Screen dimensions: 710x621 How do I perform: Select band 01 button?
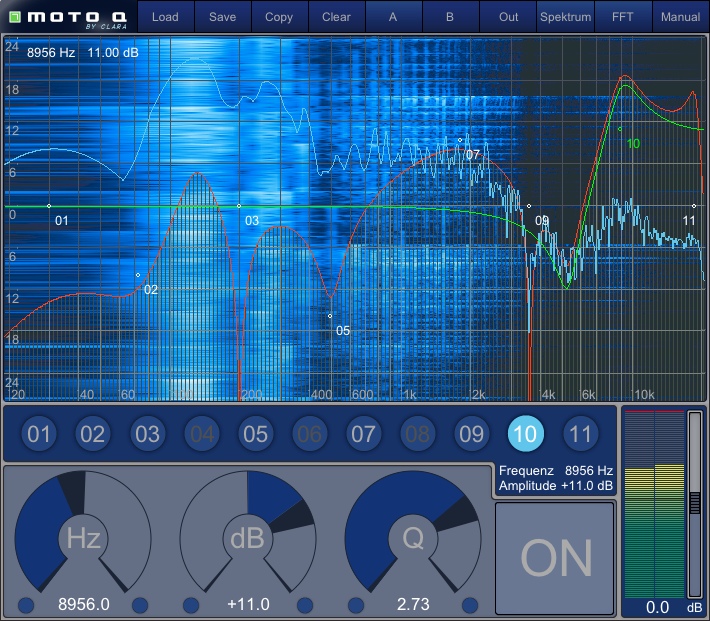point(38,434)
